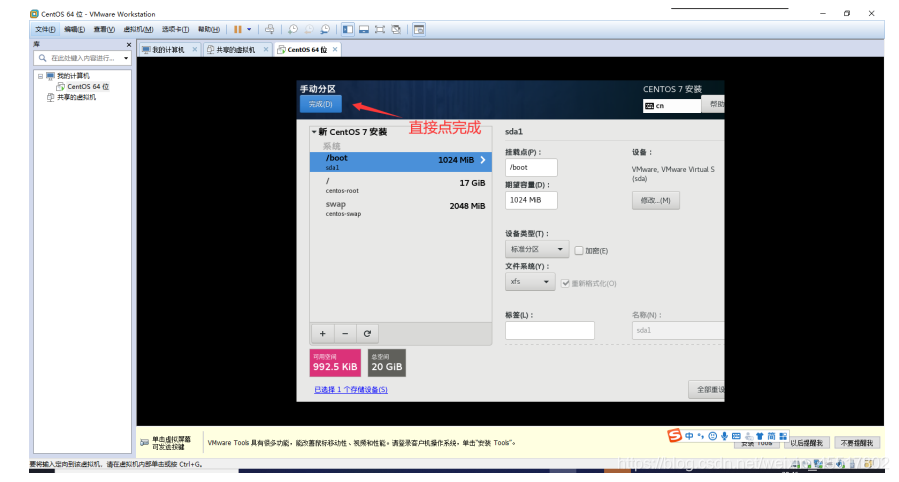Click the console view toolbar icon
This screenshot has width=899, height=482.
(419, 29)
